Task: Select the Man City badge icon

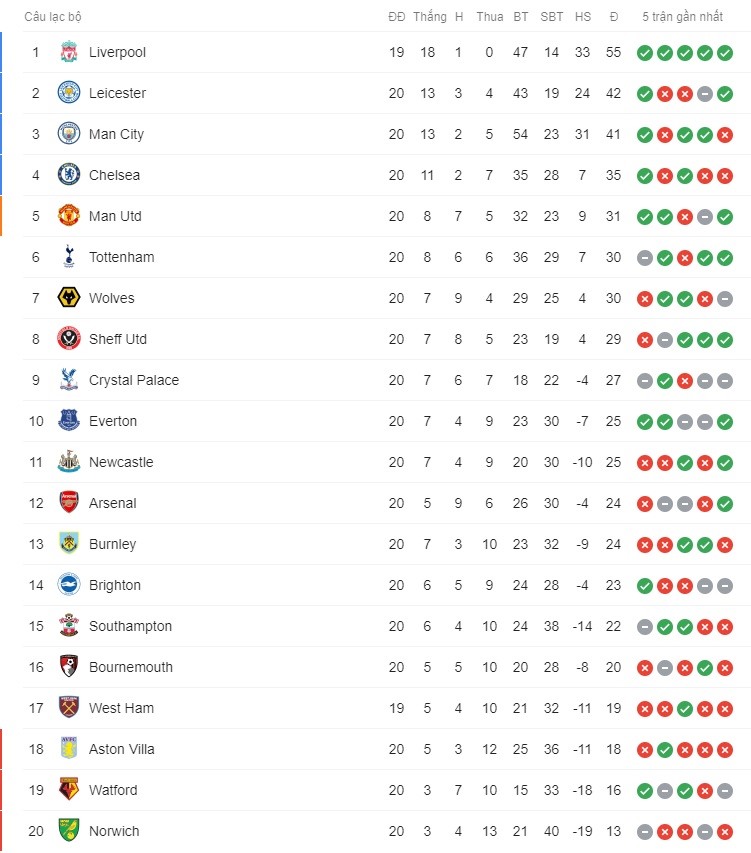Action: 69,134
